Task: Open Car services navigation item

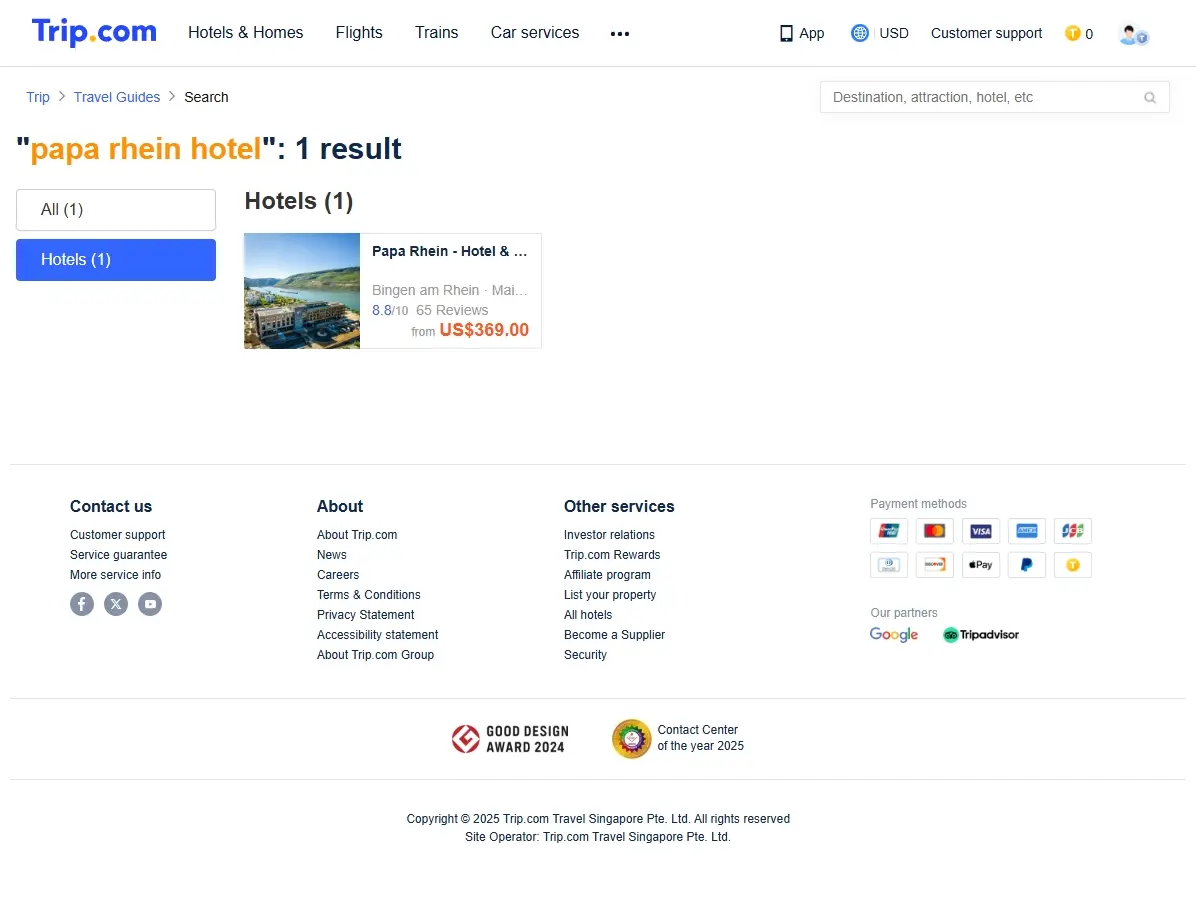Action: click(x=535, y=33)
